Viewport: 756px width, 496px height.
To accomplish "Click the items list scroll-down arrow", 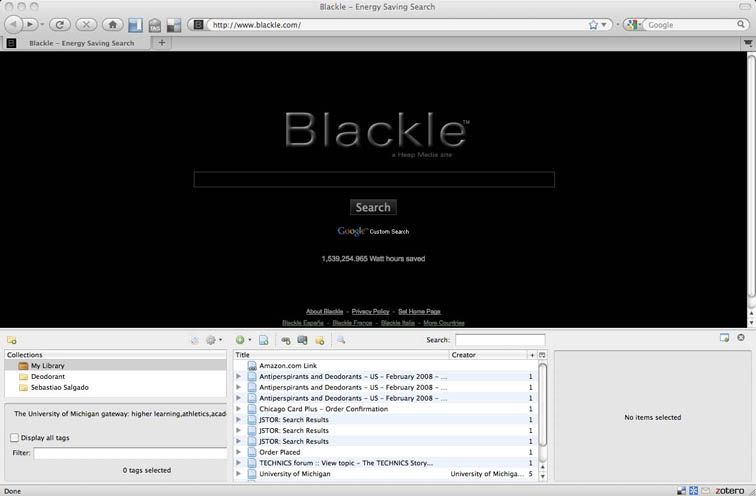I will point(542,476).
